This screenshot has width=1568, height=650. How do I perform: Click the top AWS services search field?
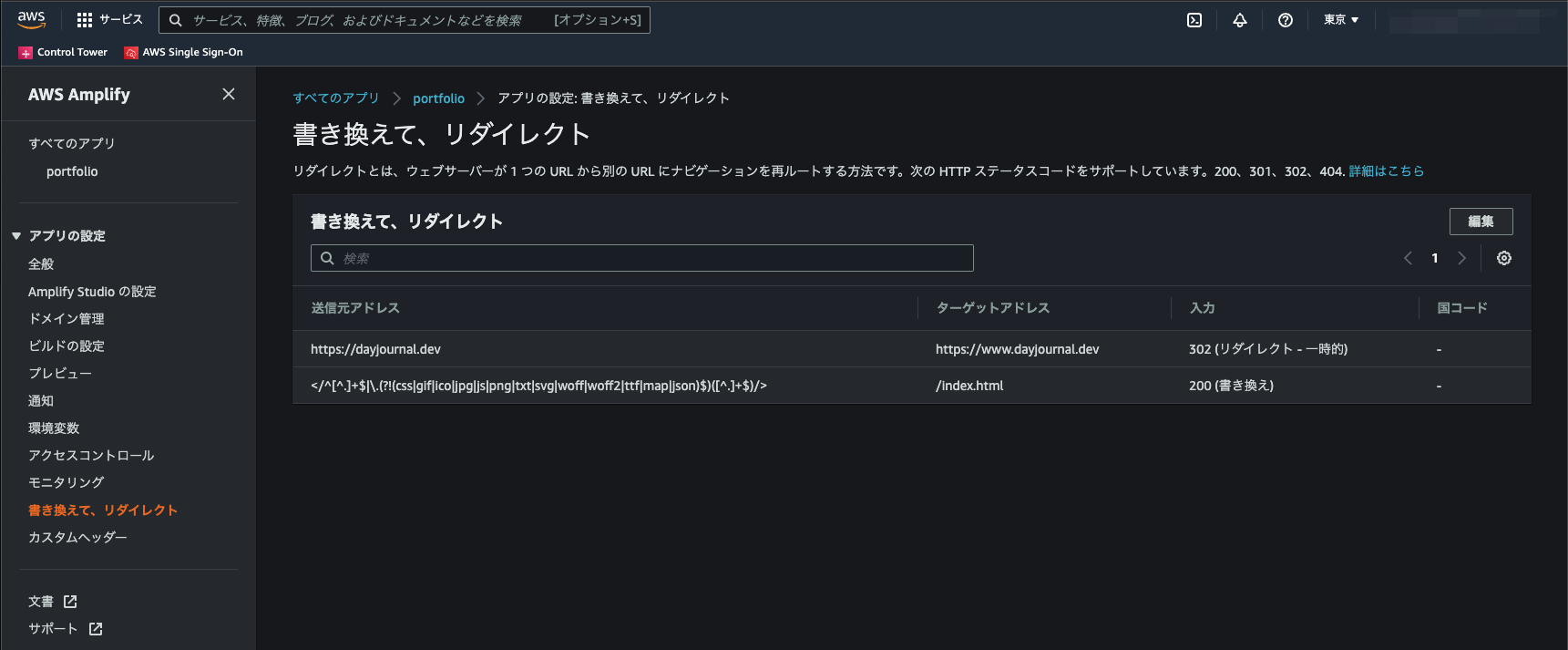pos(405,20)
